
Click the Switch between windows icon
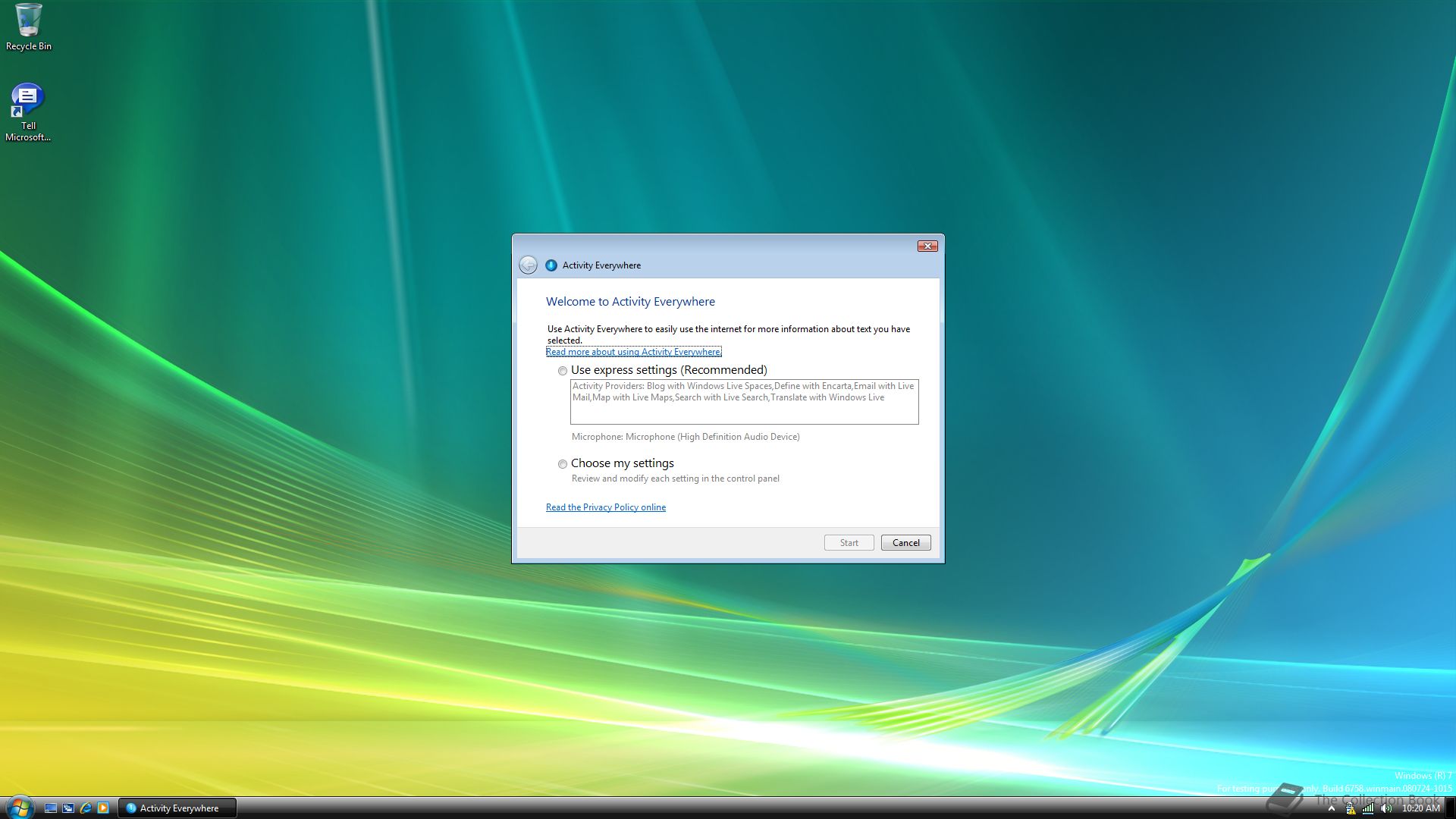coord(68,808)
